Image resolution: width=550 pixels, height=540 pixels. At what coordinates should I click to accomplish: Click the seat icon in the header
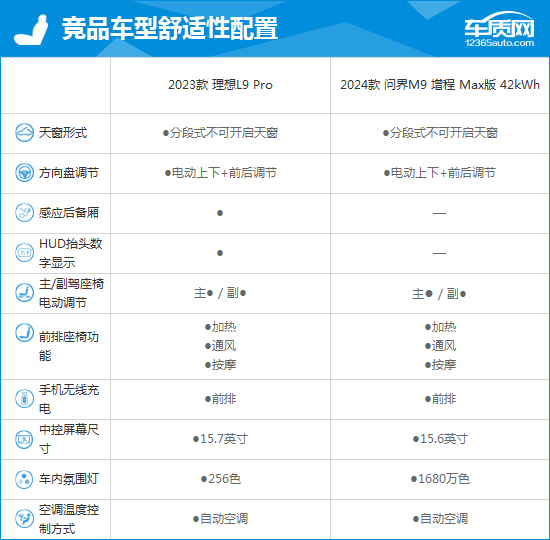31,29
